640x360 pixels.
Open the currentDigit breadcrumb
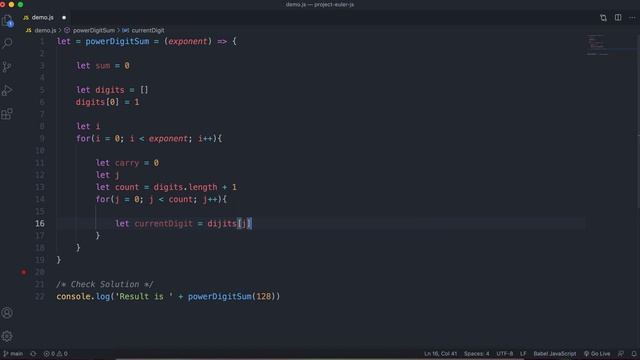click(143, 30)
